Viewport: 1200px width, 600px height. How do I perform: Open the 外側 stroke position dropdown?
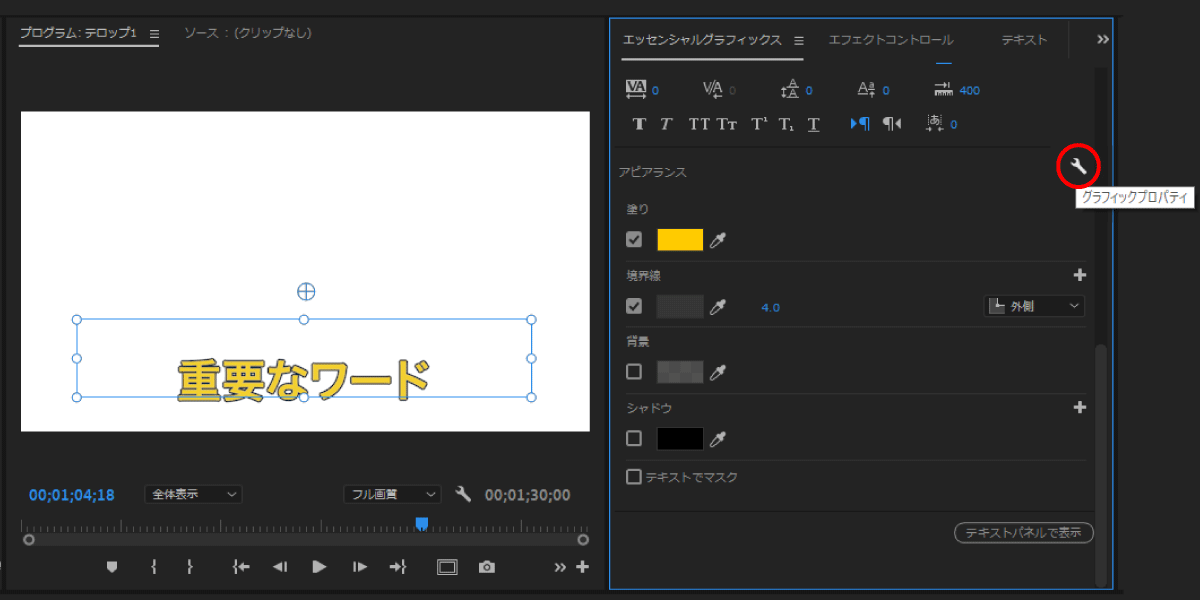[x=1034, y=306]
